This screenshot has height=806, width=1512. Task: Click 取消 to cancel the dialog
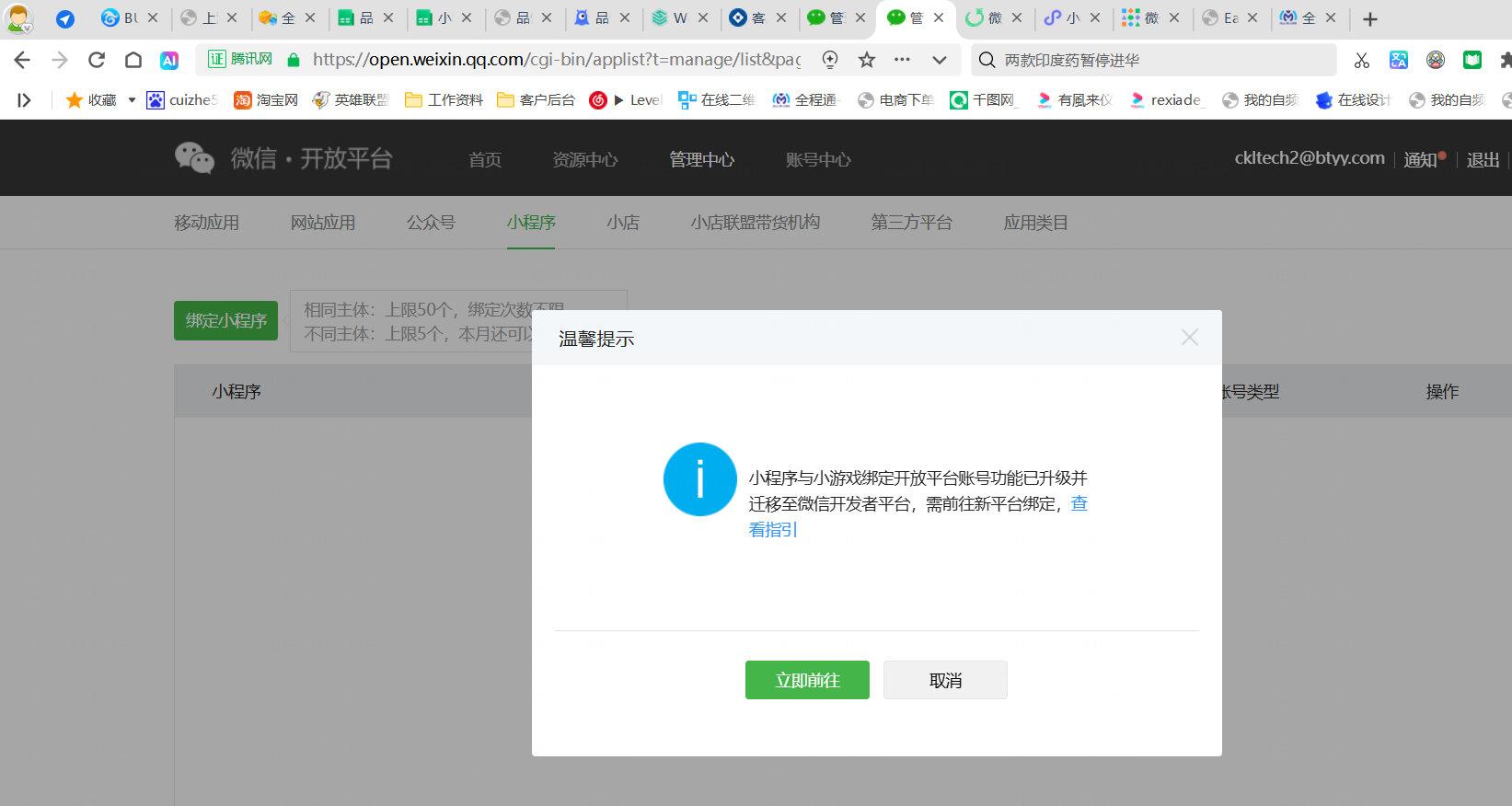click(945, 680)
